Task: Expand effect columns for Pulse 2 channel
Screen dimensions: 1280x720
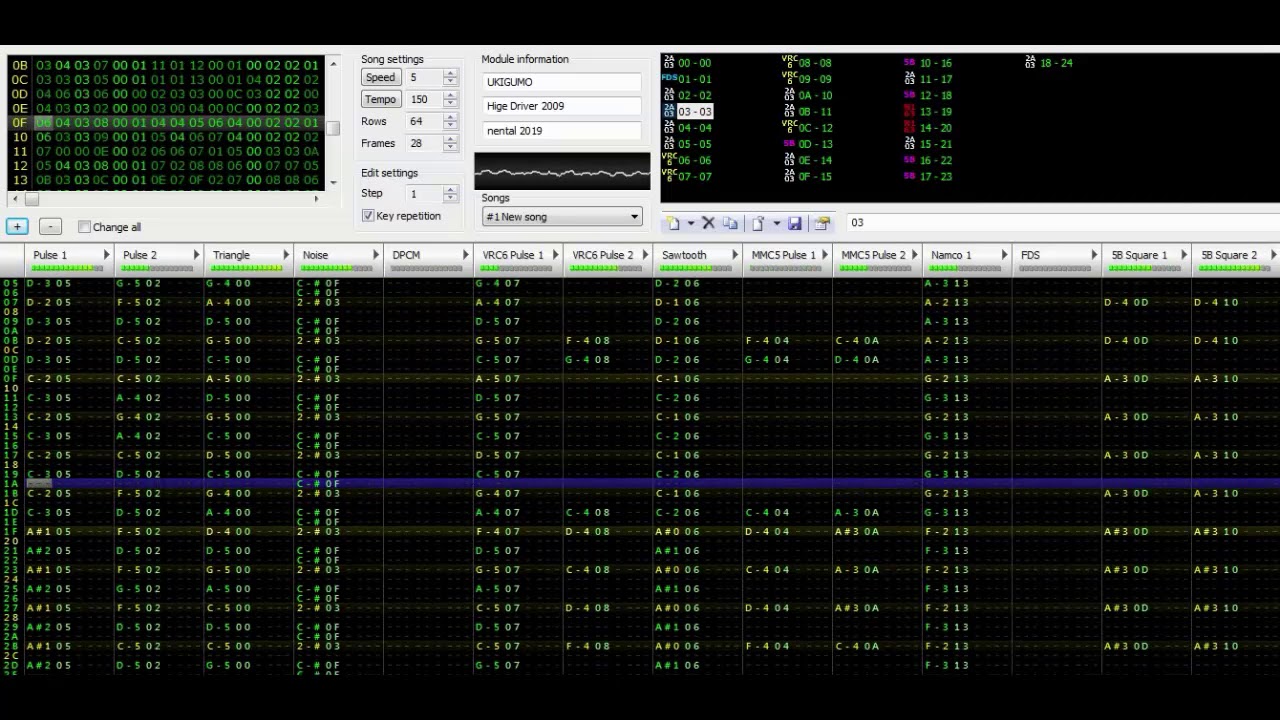Action: click(196, 255)
